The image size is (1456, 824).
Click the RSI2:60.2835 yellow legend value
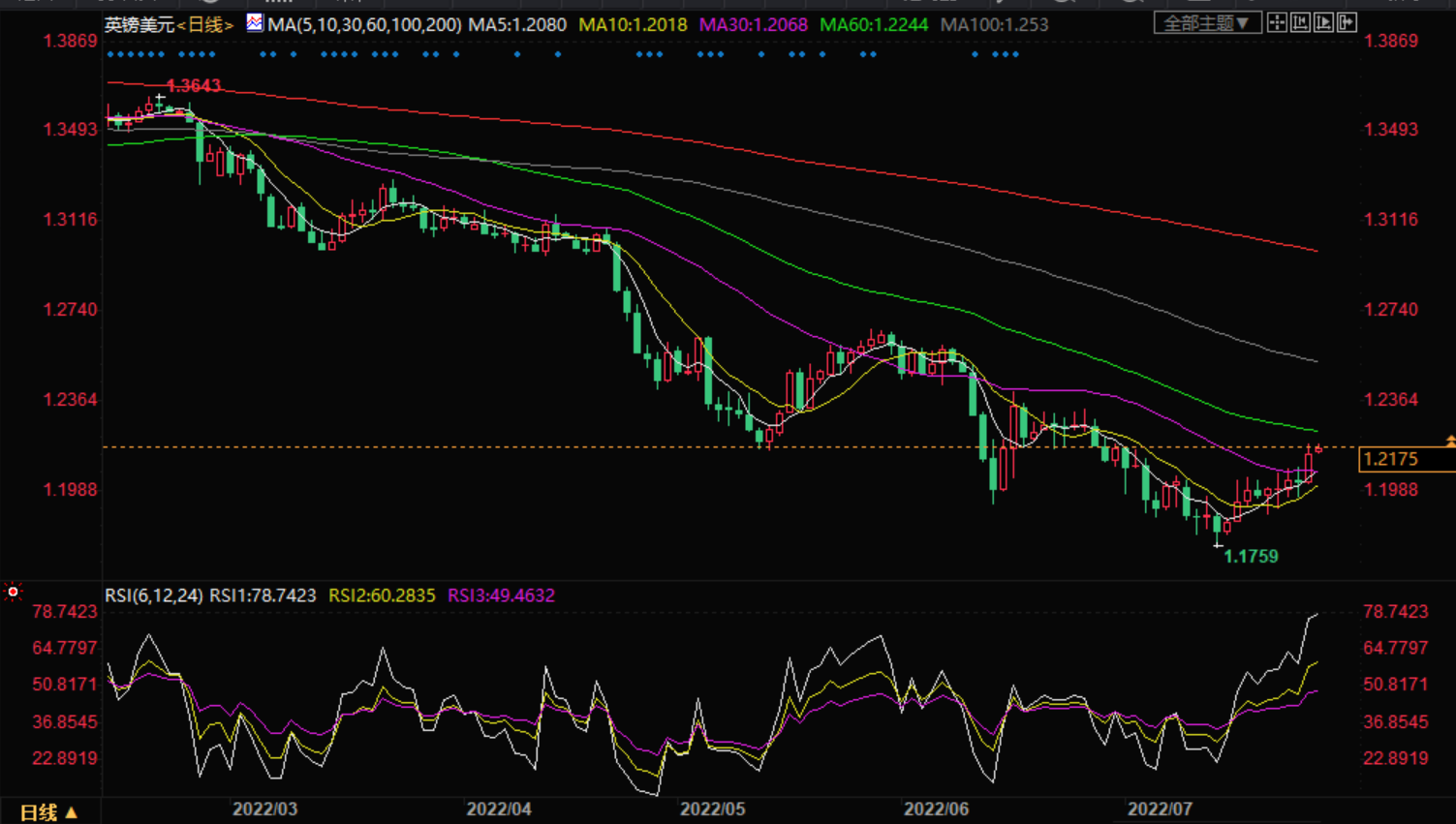click(382, 595)
